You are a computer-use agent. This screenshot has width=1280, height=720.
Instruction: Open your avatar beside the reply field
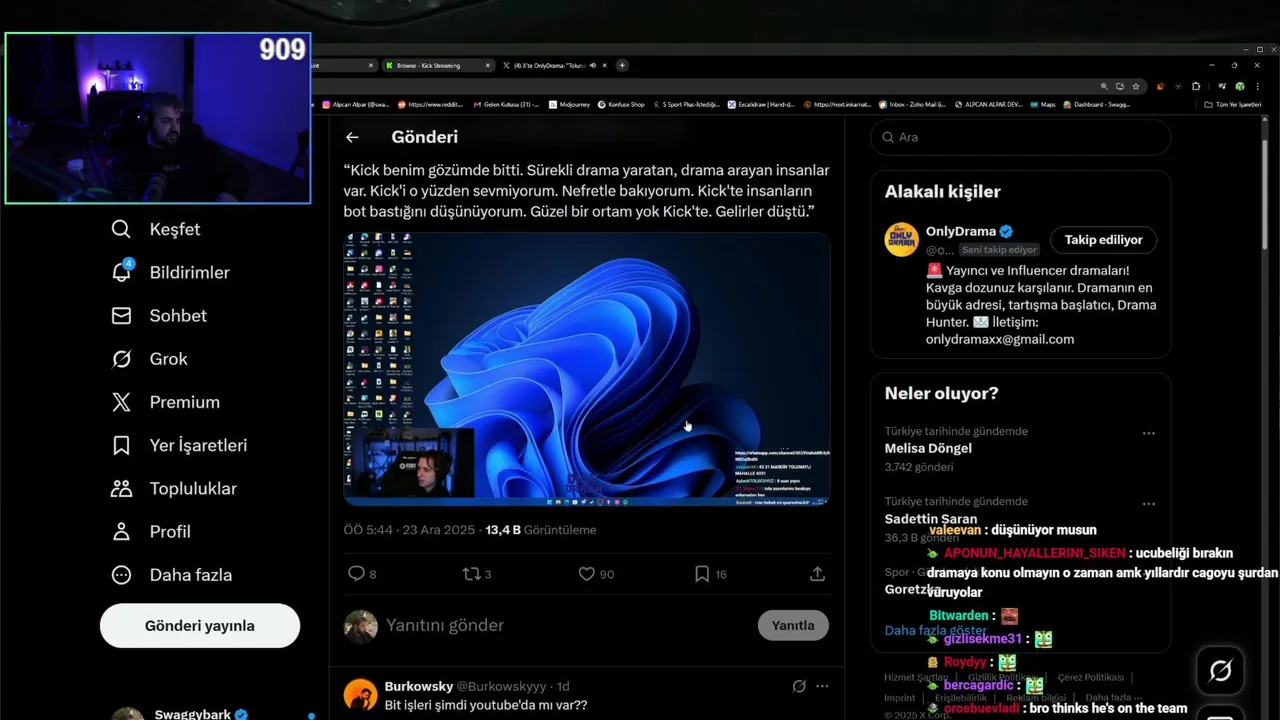(361, 626)
